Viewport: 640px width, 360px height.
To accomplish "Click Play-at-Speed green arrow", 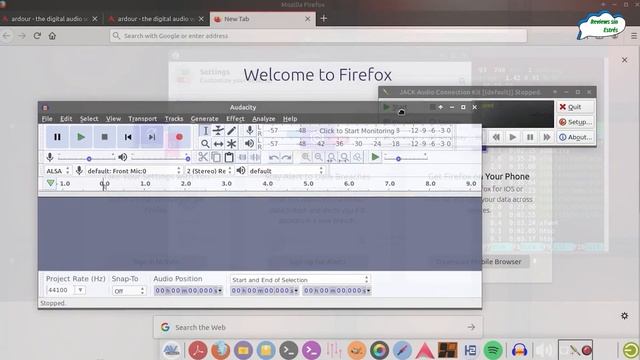I will pyautogui.click(x=375, y=157).
